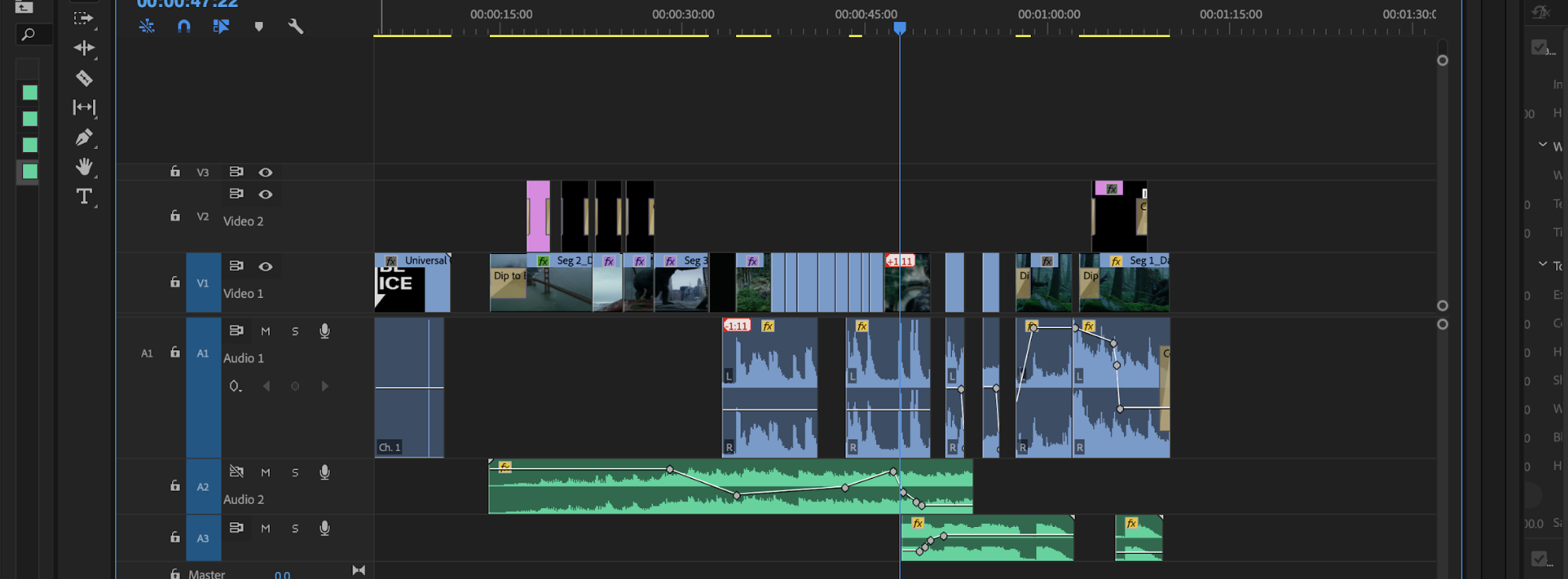This screenshot has height=579, width=1568.
Task: Hide Video 2 track output
Action: point(266,194)
